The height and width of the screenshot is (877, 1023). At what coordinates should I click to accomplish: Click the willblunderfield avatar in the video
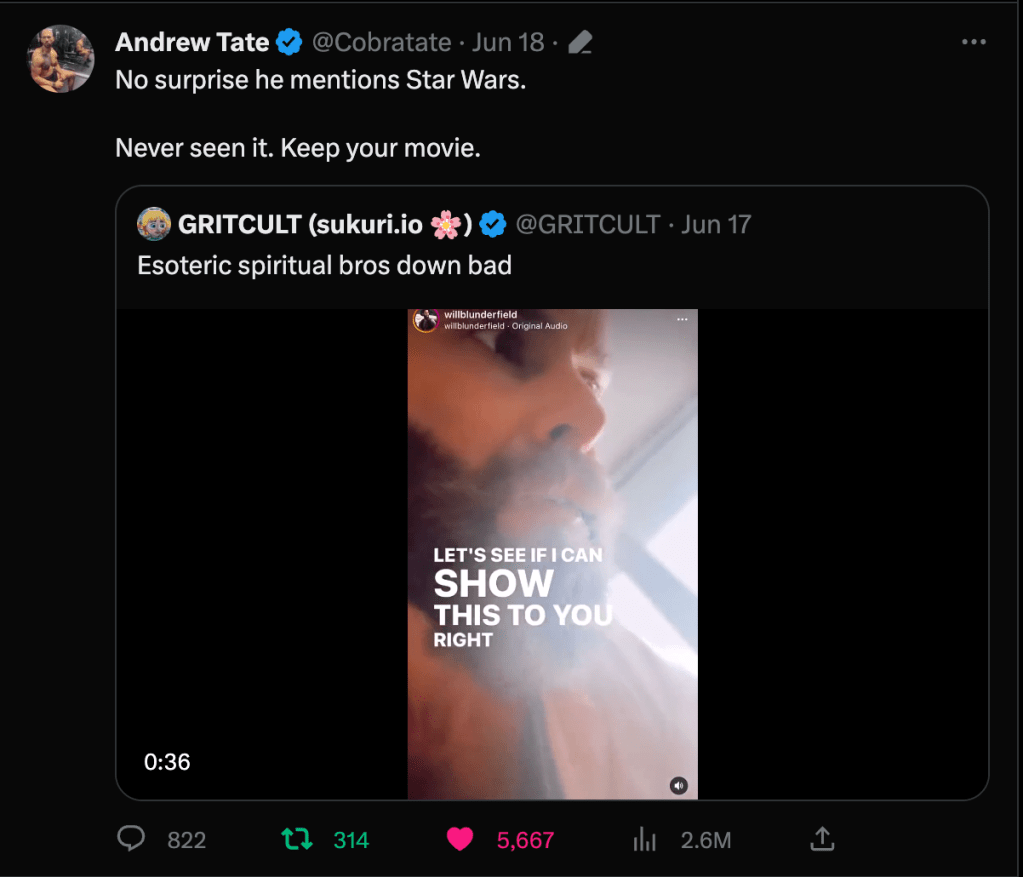click(x=426, y=320)
